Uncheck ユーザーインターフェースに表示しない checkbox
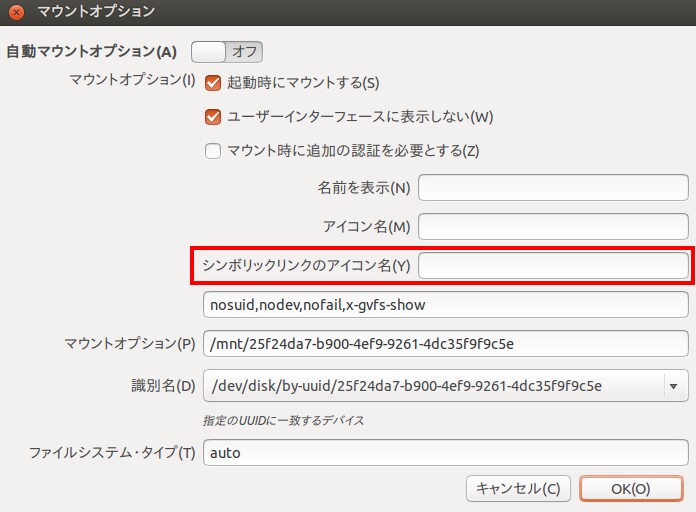This screenshot has width=696, height=512. [x=213, y=117]
